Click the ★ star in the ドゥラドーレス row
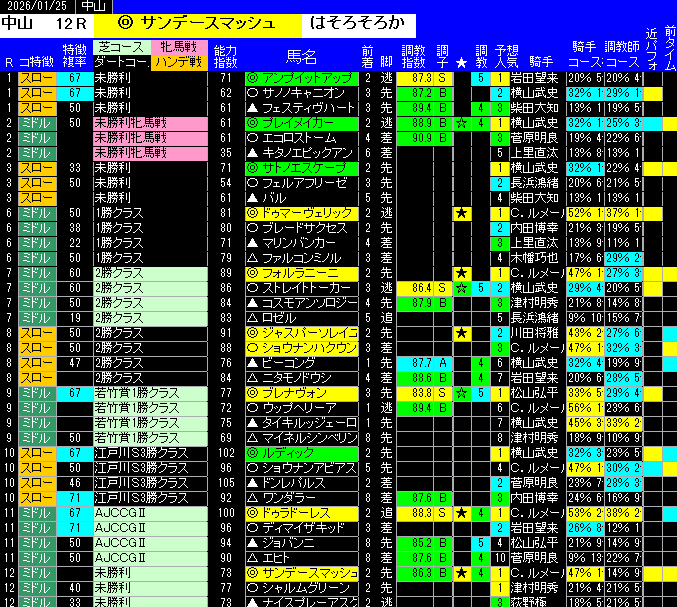The height and width of the screenshot is (607, 677). (461, 513)
